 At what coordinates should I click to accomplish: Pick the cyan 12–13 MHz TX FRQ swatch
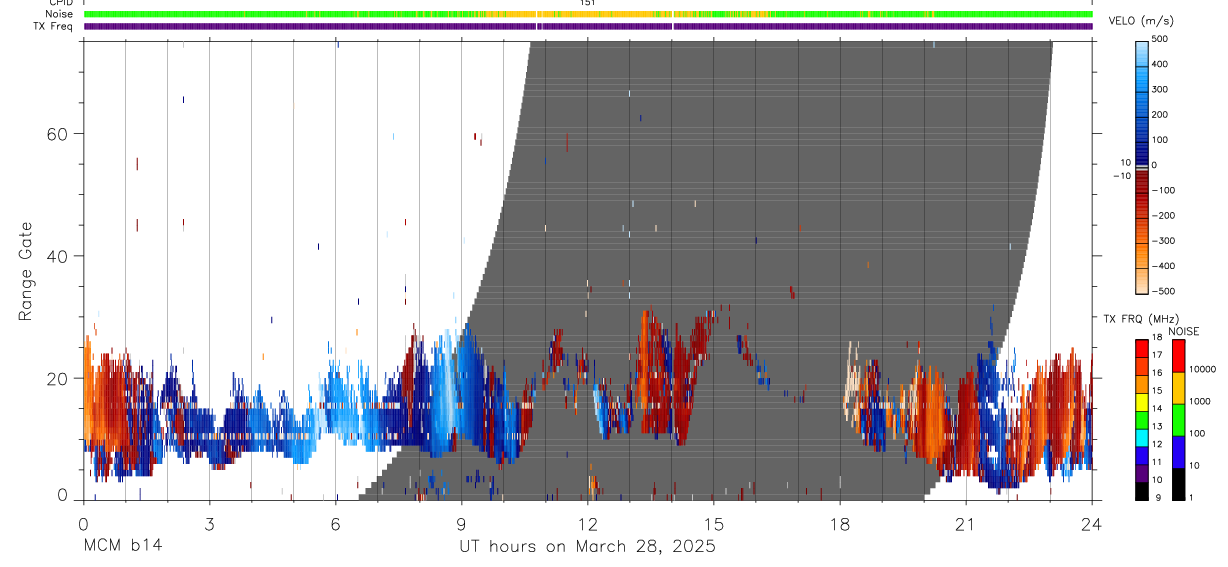click(1142, 437)
